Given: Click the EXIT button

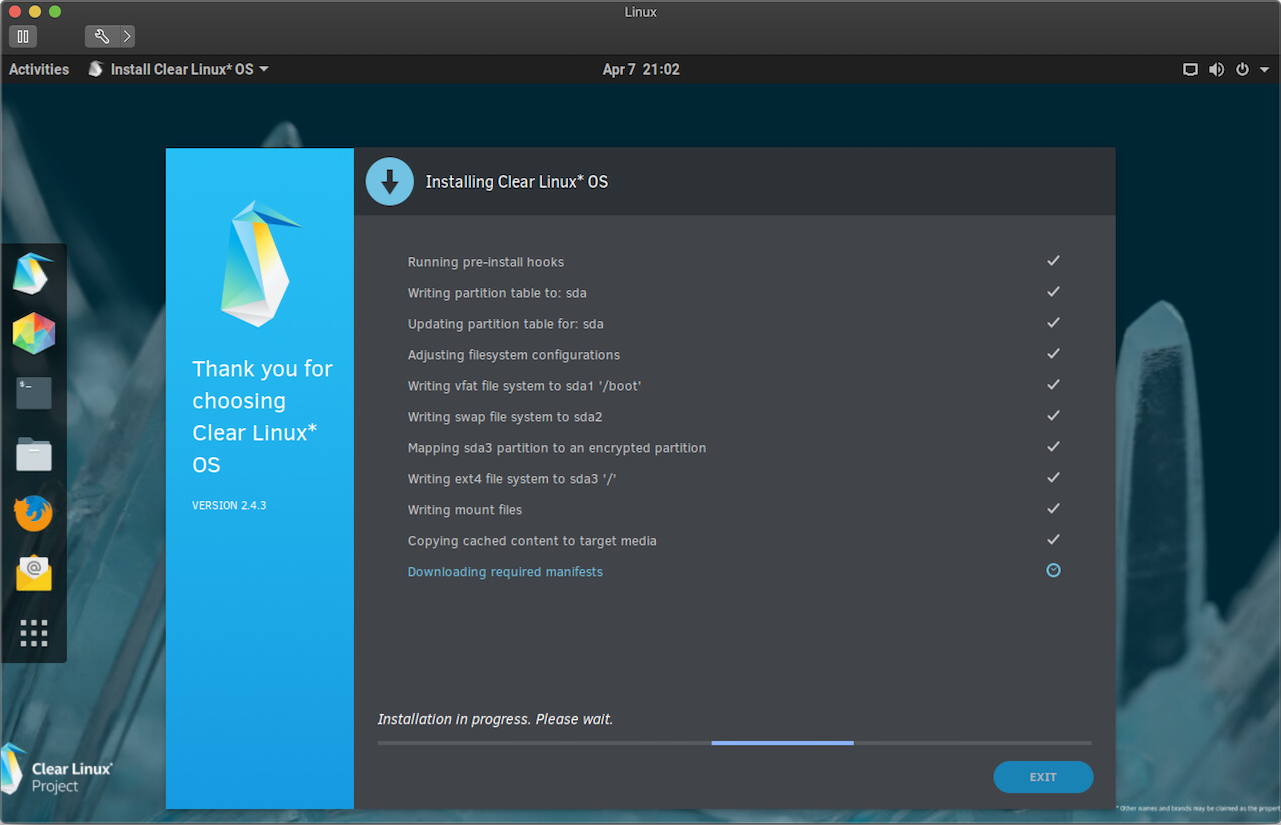Looking at the screenshot, I should [1043, 777].
